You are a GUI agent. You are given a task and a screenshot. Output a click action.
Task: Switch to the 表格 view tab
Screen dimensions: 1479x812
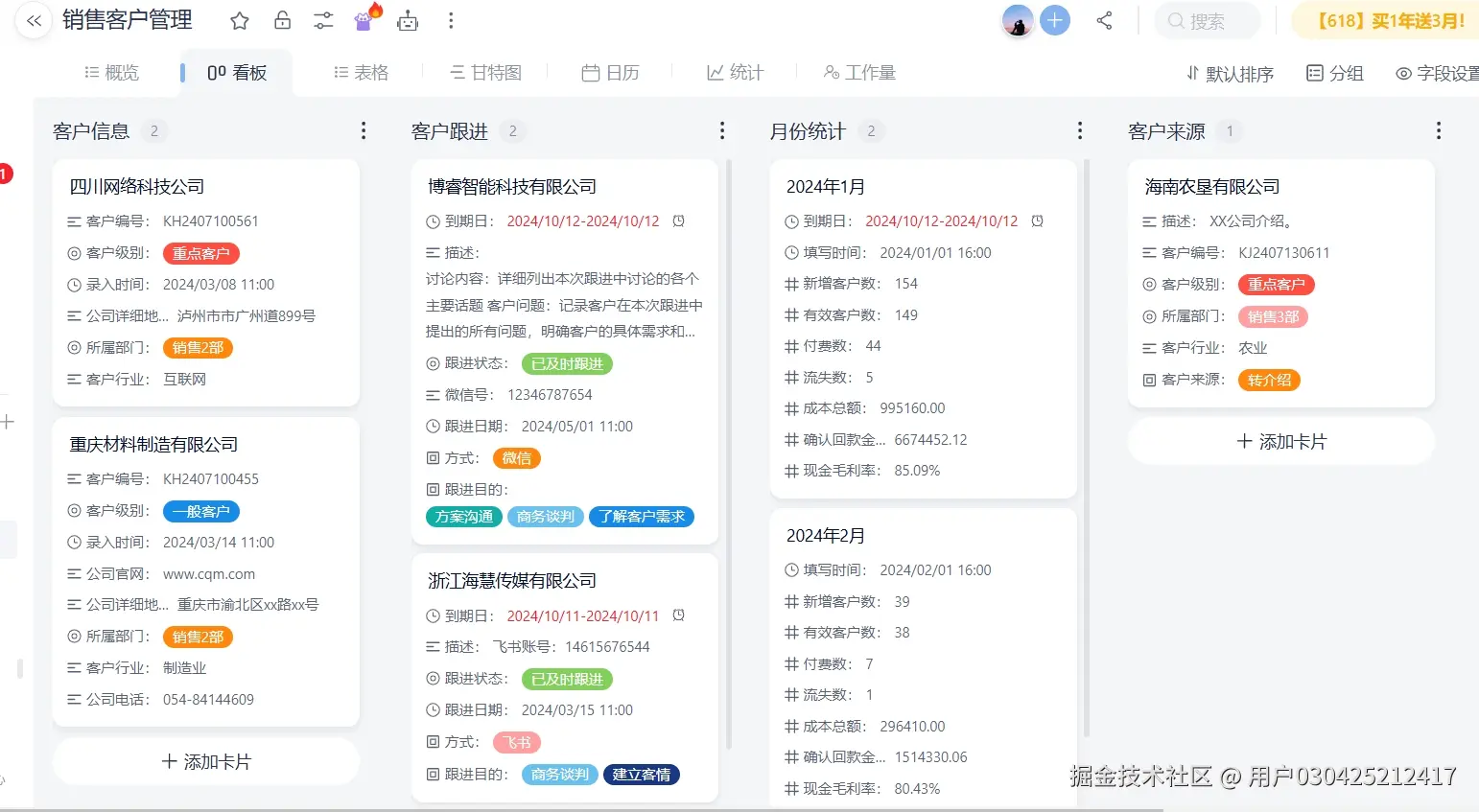(x=360, y=72)
